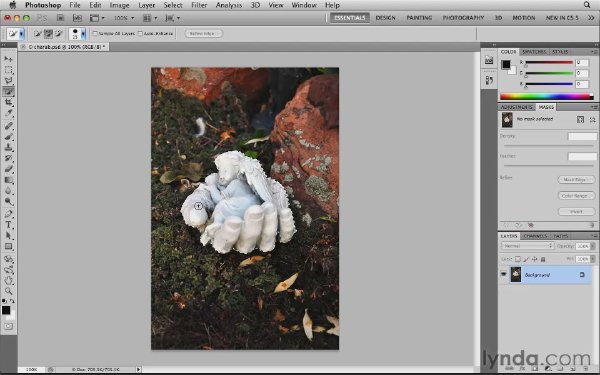Toggle Lock transparent pixels
The height and width of the screenshot is (375, 600).
click(517, 259)
